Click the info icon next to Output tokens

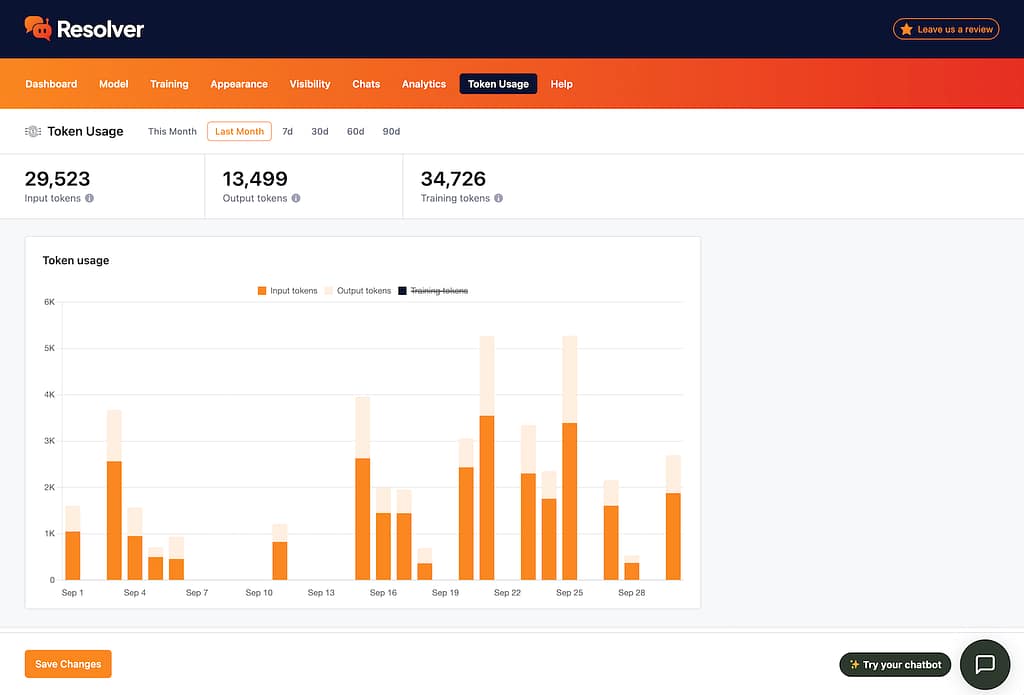(x=296, y=198)
